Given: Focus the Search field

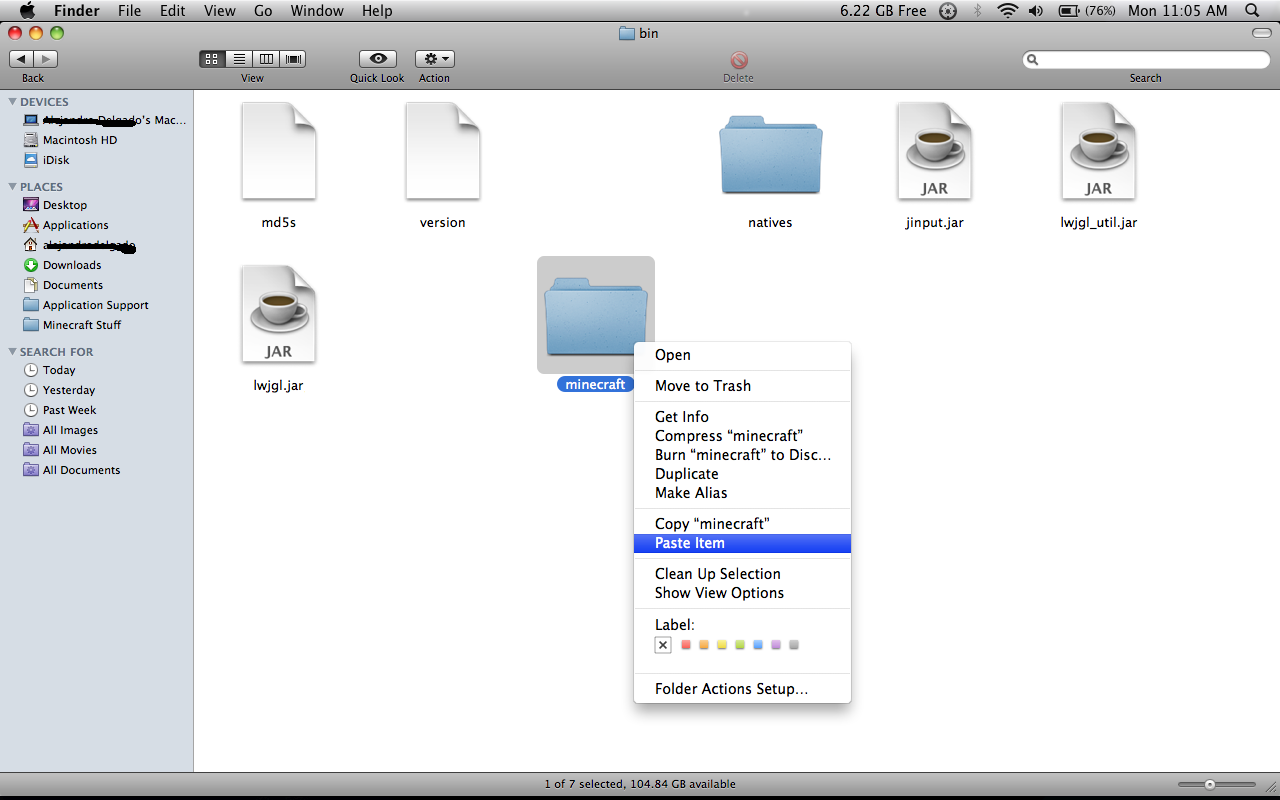Looking at the screenshot, I should click(1146, 60).
